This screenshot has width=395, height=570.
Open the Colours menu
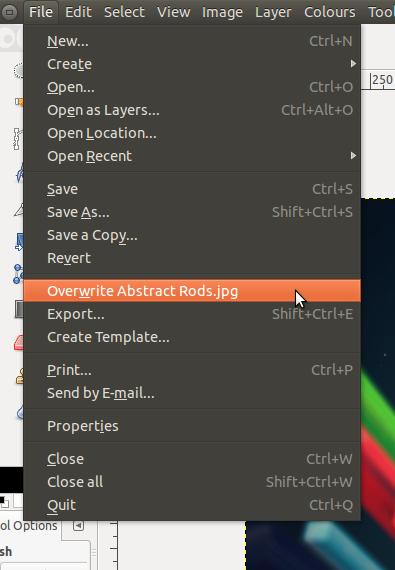[x=330, y=12]
